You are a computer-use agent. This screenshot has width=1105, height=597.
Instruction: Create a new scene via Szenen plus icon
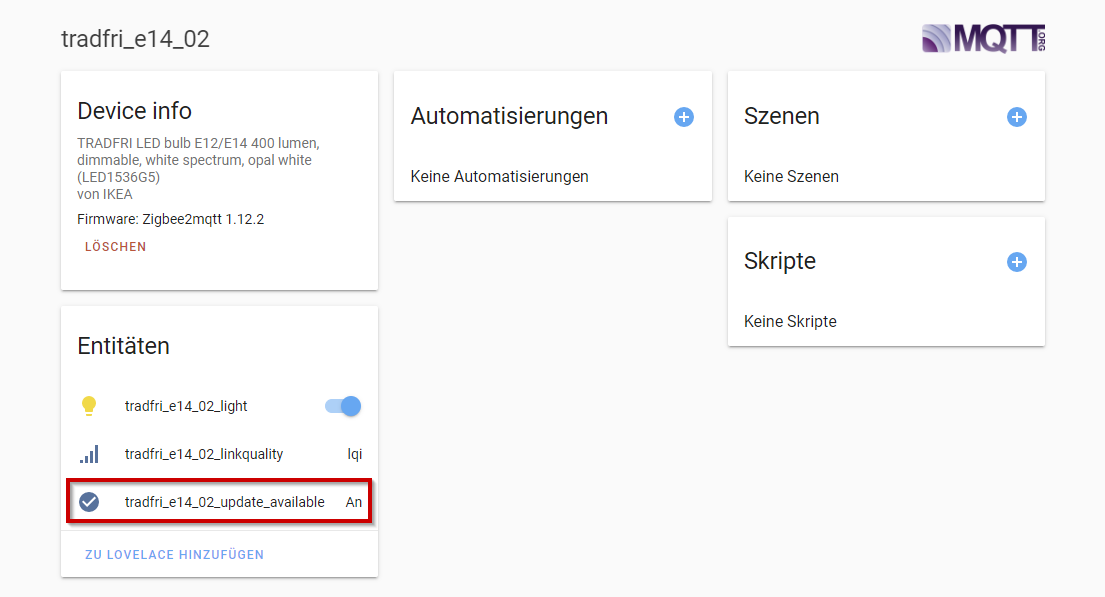1017,117
